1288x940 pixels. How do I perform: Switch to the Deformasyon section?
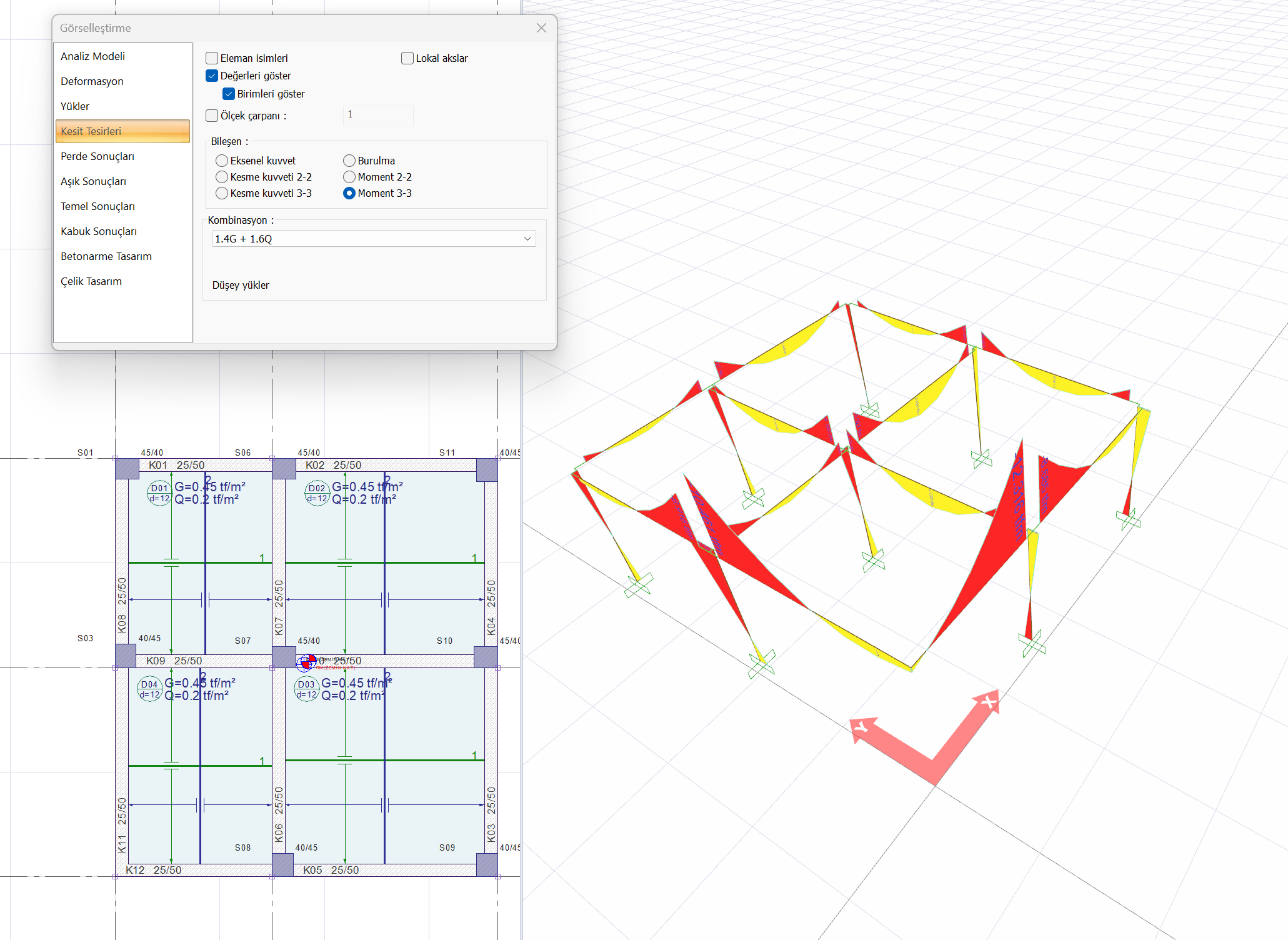click(x=92, y=81)
